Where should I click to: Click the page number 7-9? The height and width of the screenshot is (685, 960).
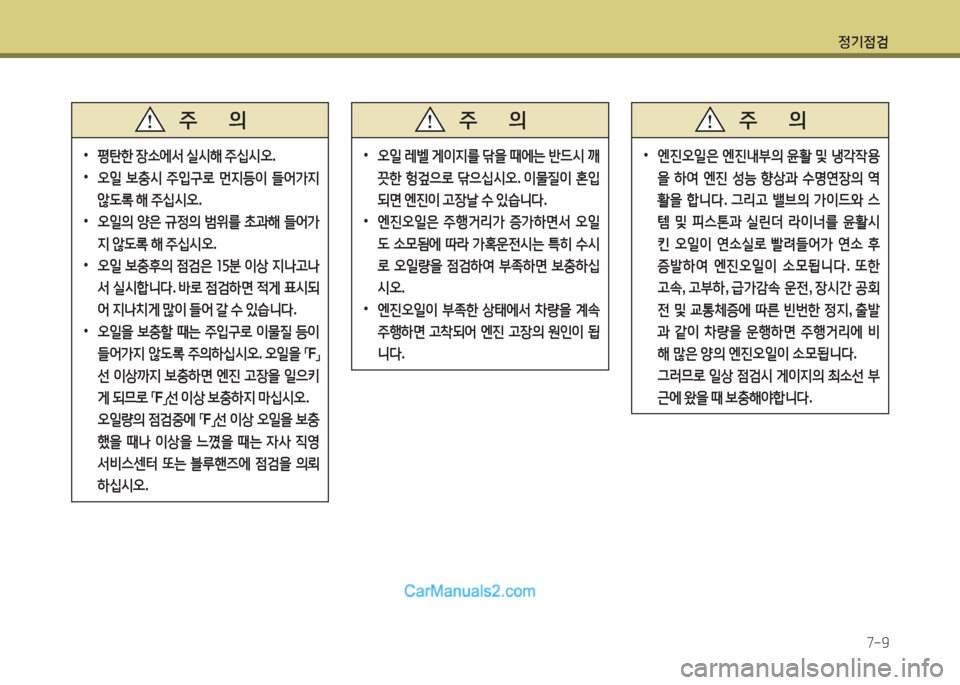(x=877, y=642)
